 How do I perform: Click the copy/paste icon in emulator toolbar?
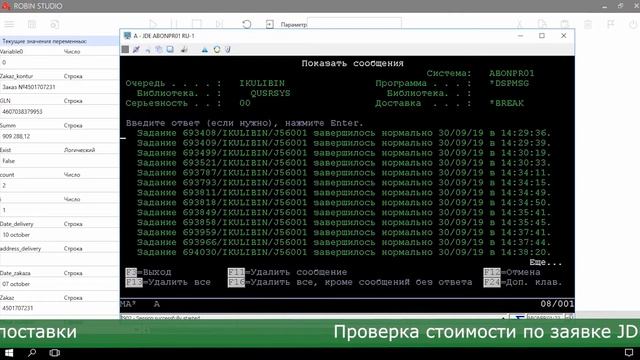pos(159,49)
